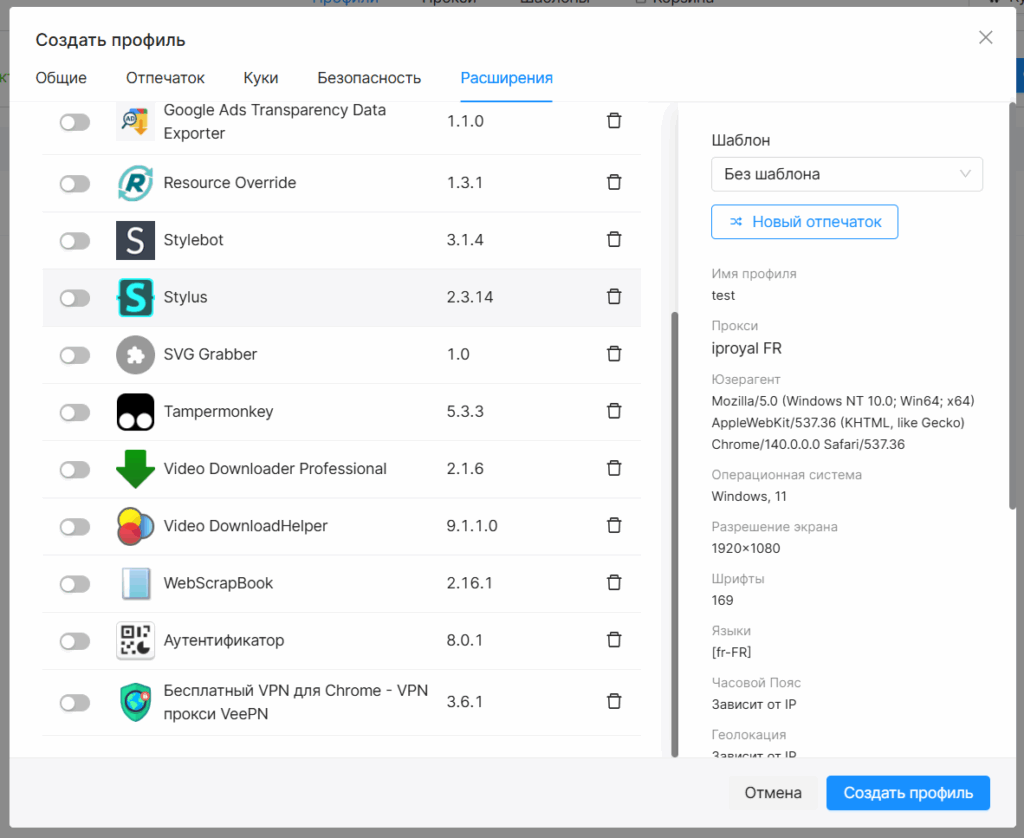Delete the SVG Grabber extension

point(614,354)
